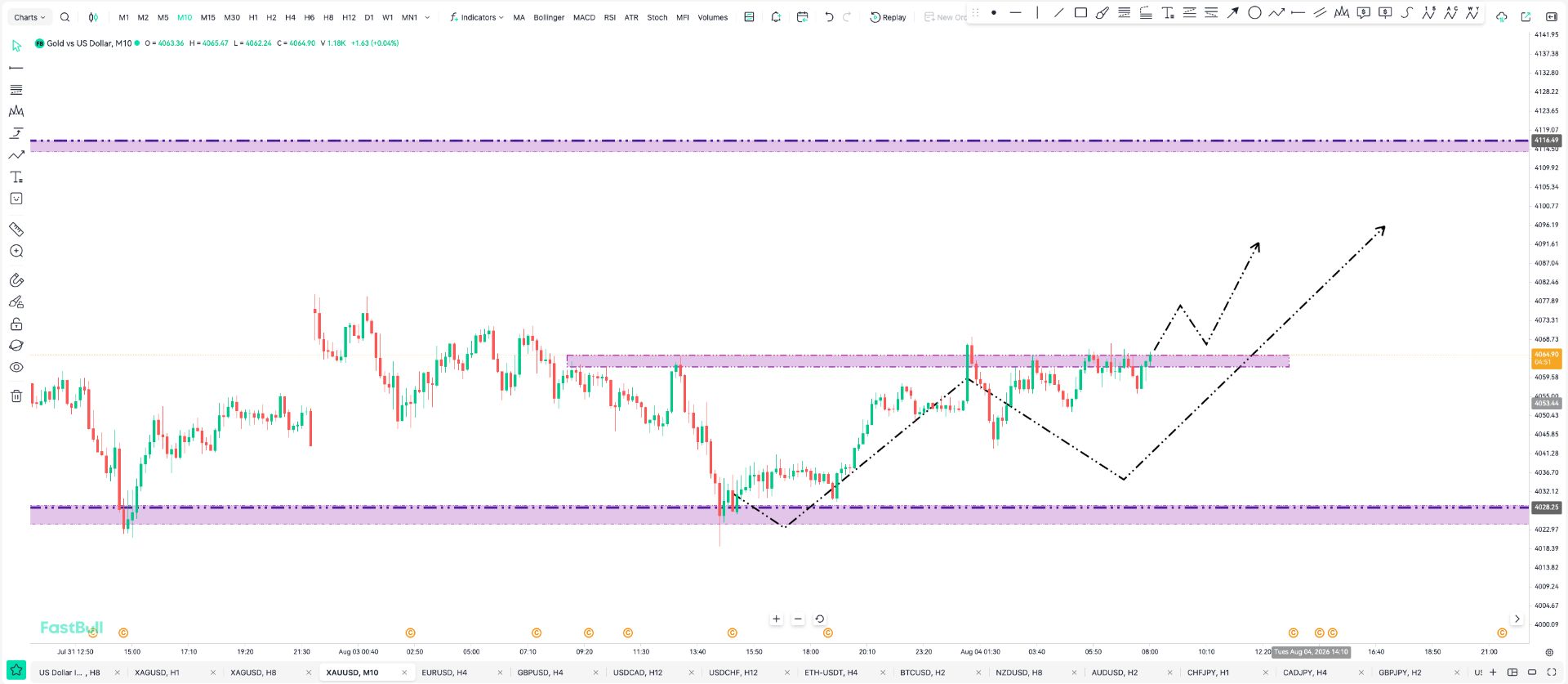
Task: Expand the Charts dropdown
Action: (30, 17)
